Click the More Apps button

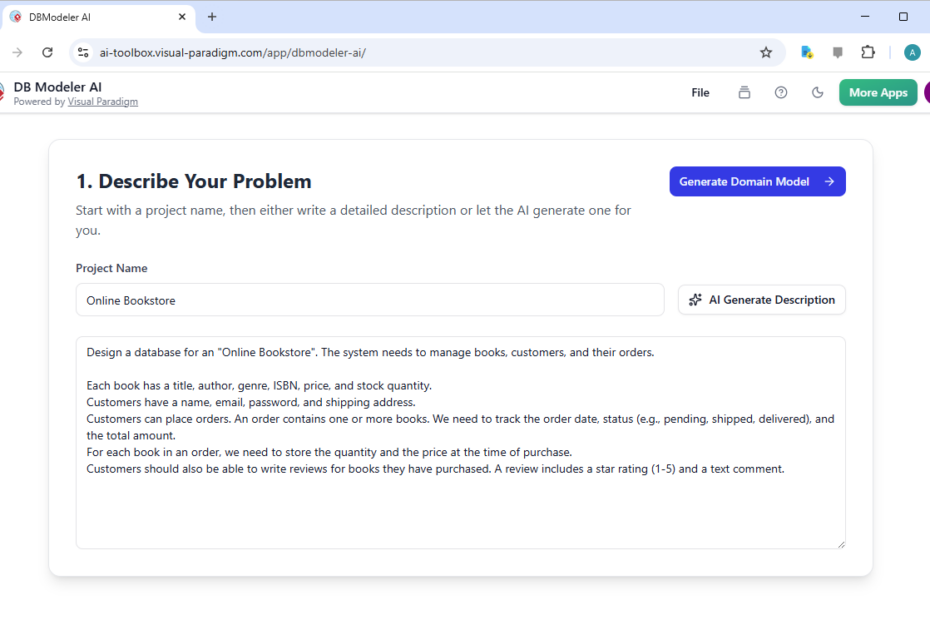click(877, 92)
